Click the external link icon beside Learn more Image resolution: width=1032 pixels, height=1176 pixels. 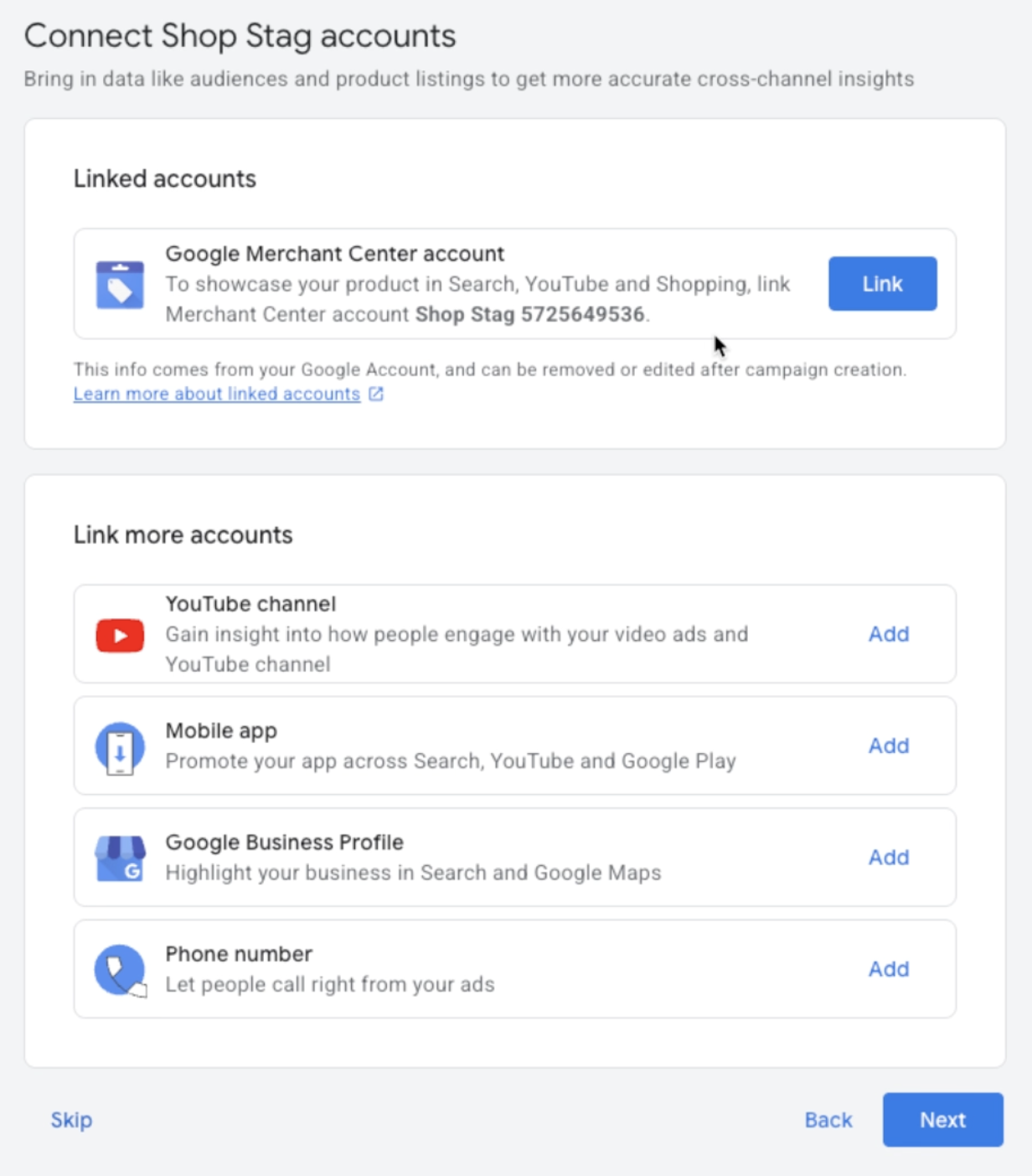click(376, 394)
